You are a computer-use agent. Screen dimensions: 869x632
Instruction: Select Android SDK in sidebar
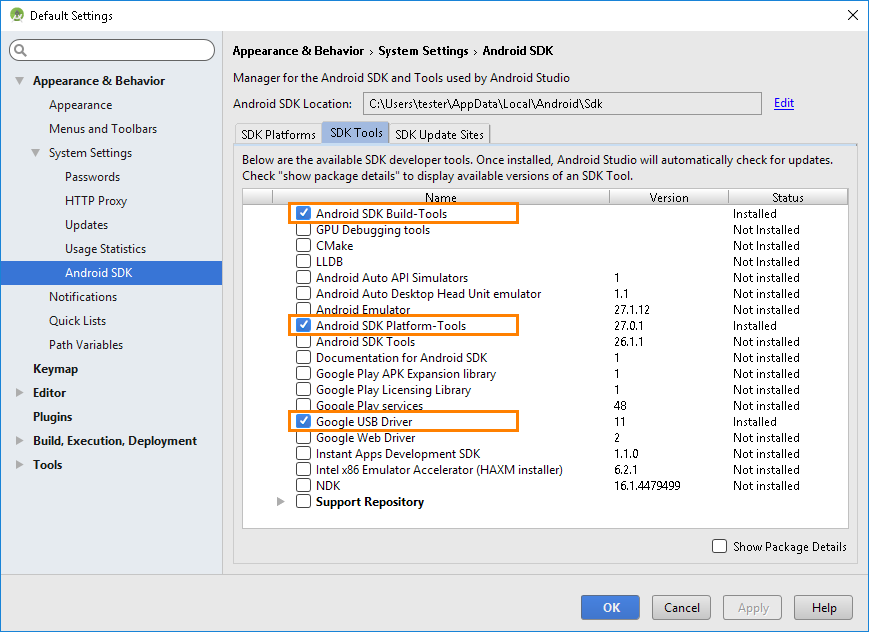click(x=111, y=273)
